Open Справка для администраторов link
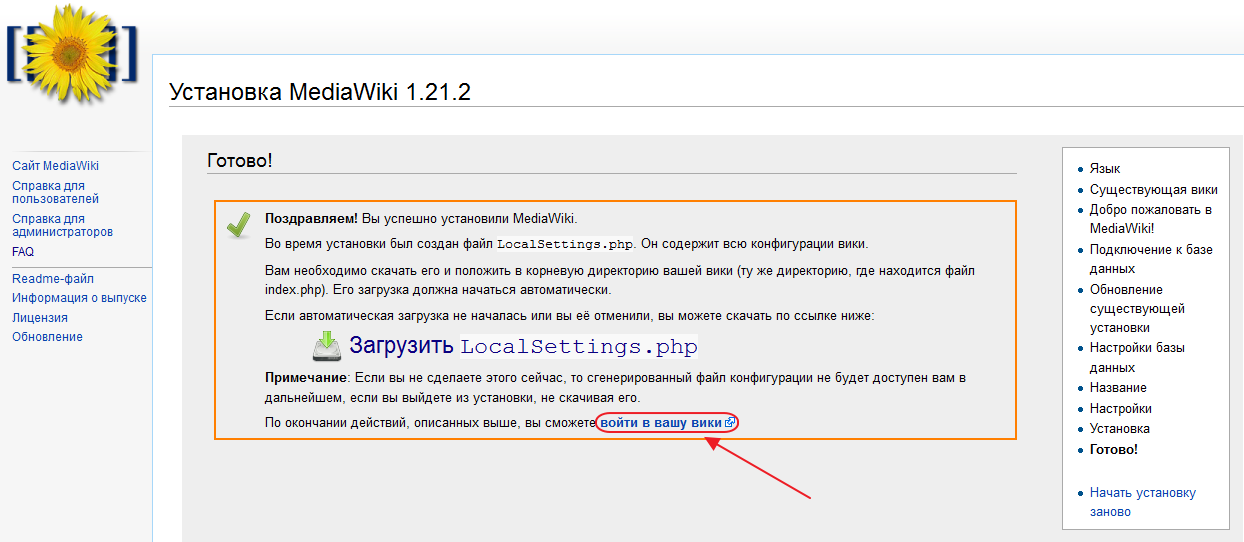This screenshot has height=542, width=1244. [x=62, y=225]
